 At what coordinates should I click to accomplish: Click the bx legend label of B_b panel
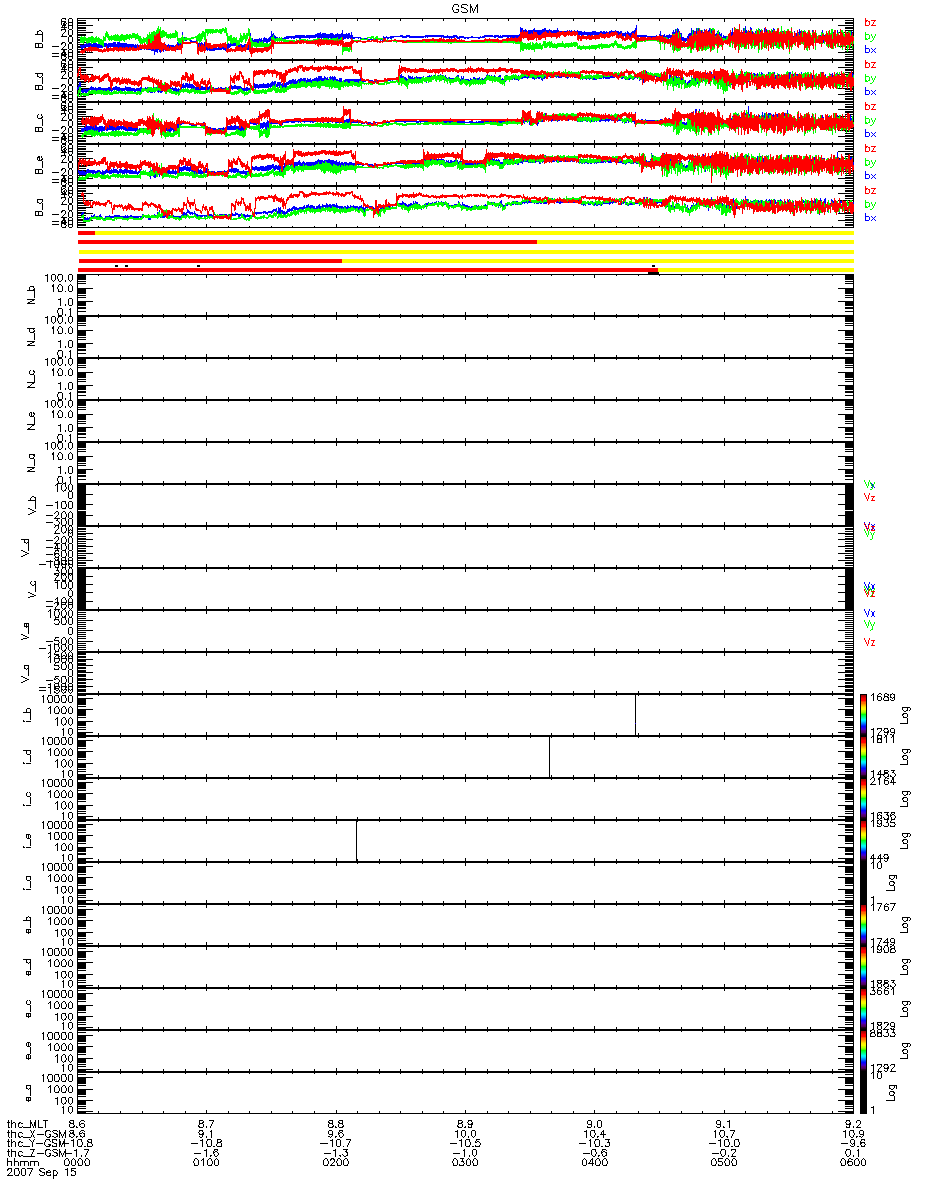[870, 49]
